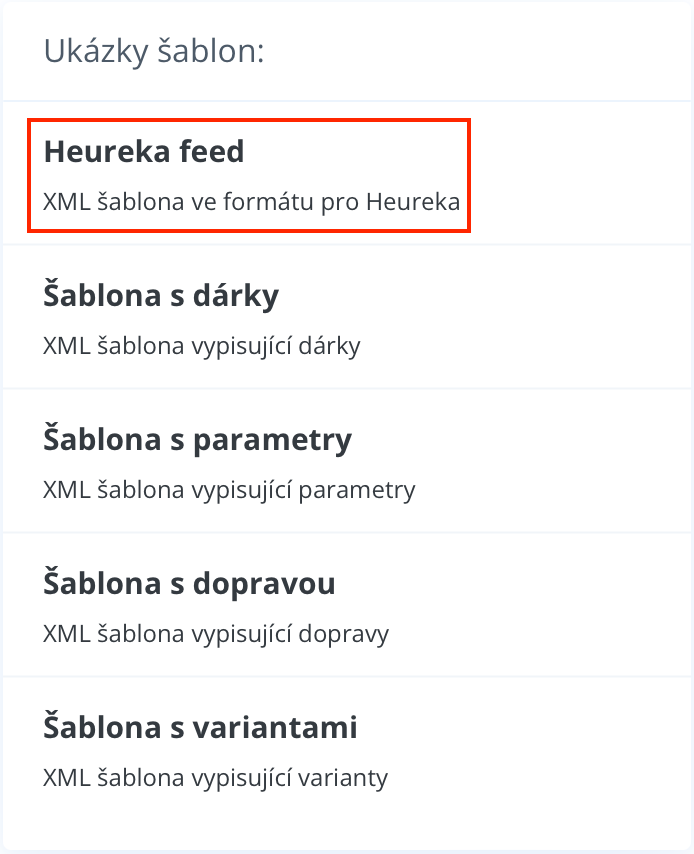The height and width of the screenshot is (854, 694).
Task: Choose the "Šablona s parametry" heading
Action: coord(197,440)
